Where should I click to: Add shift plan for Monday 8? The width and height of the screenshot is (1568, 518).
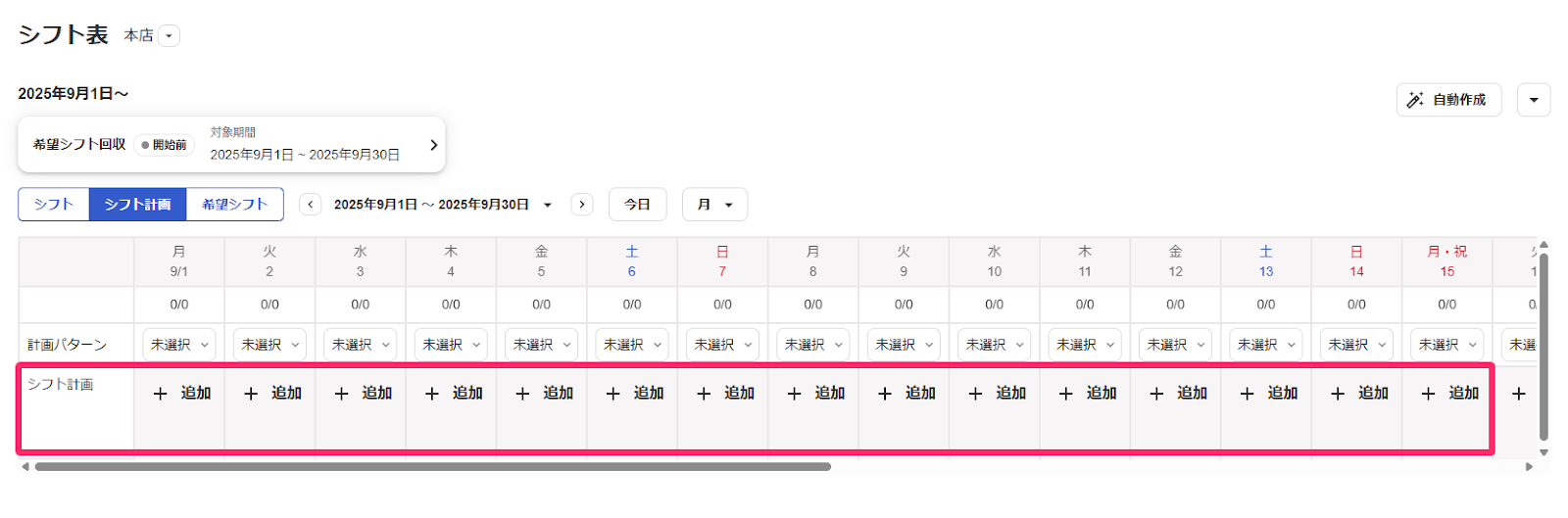click(x=815, y=394)
